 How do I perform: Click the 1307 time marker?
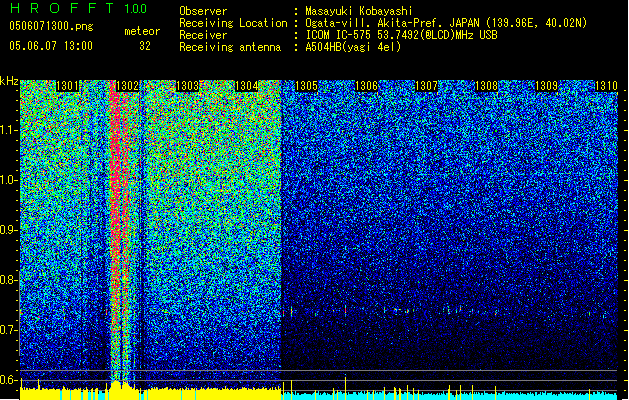tap(426, 86)
